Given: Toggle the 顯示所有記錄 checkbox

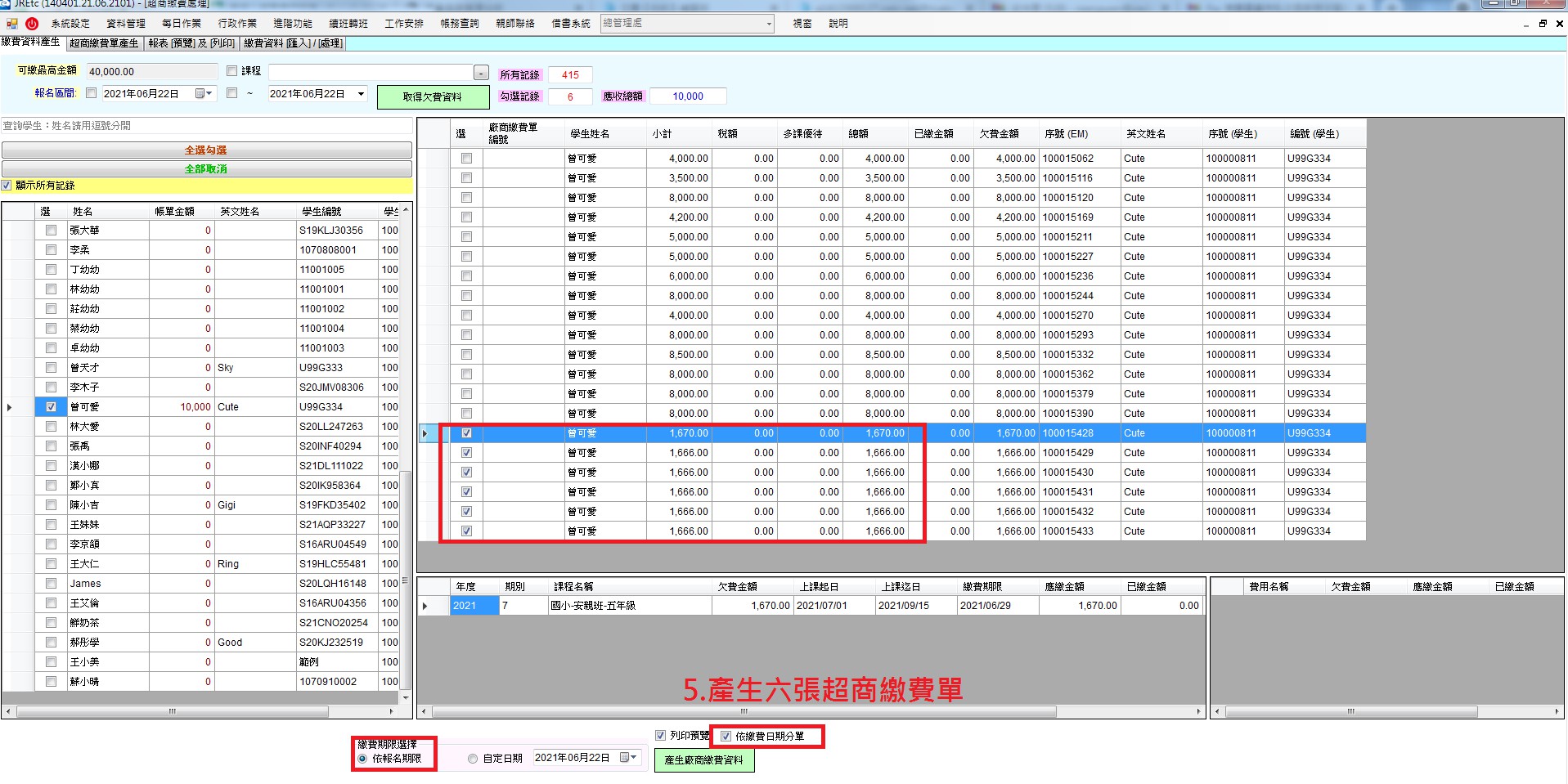Looking at the screenshot, I should (x=7, y=186).
